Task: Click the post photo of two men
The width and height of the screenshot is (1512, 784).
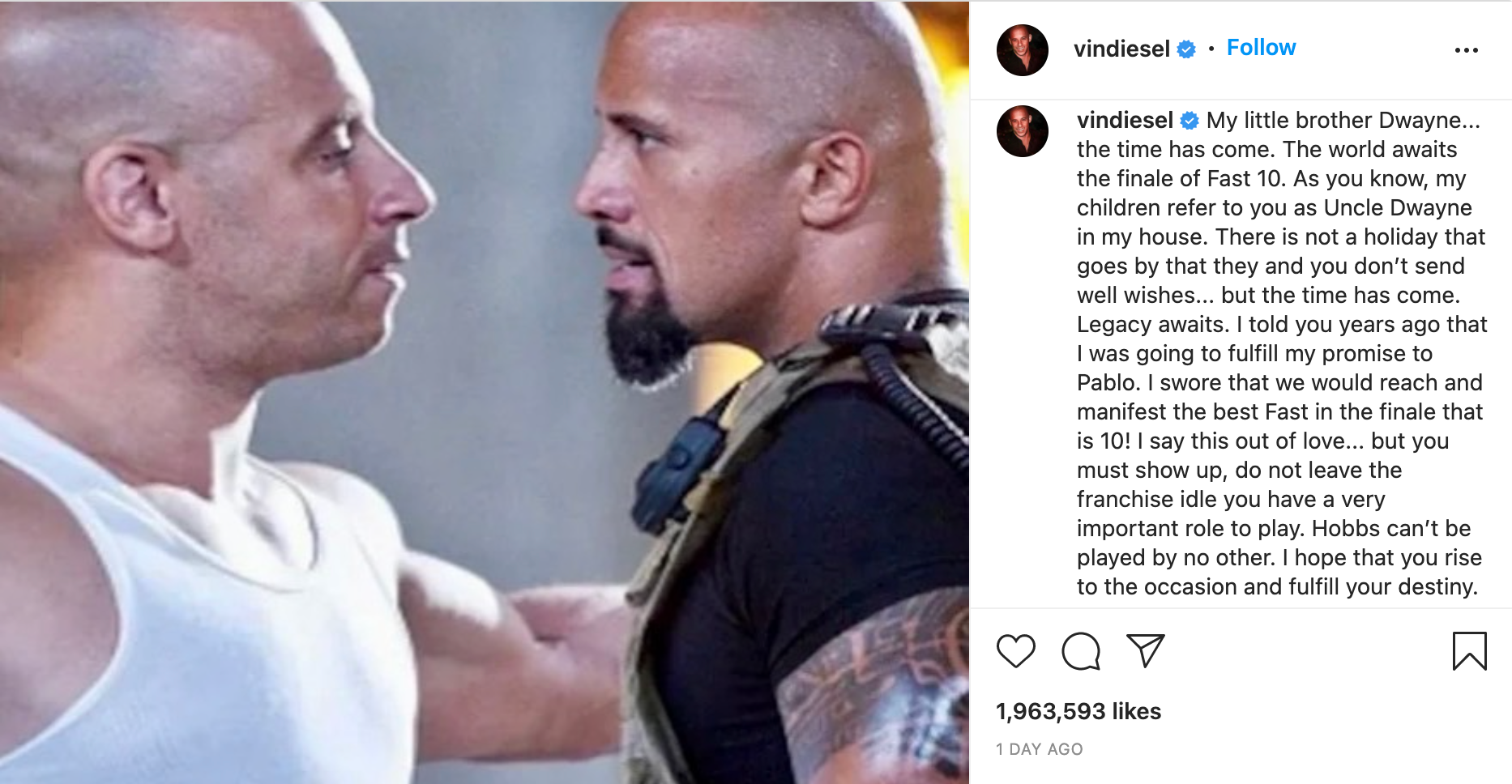Action: [x=485, y=392]
